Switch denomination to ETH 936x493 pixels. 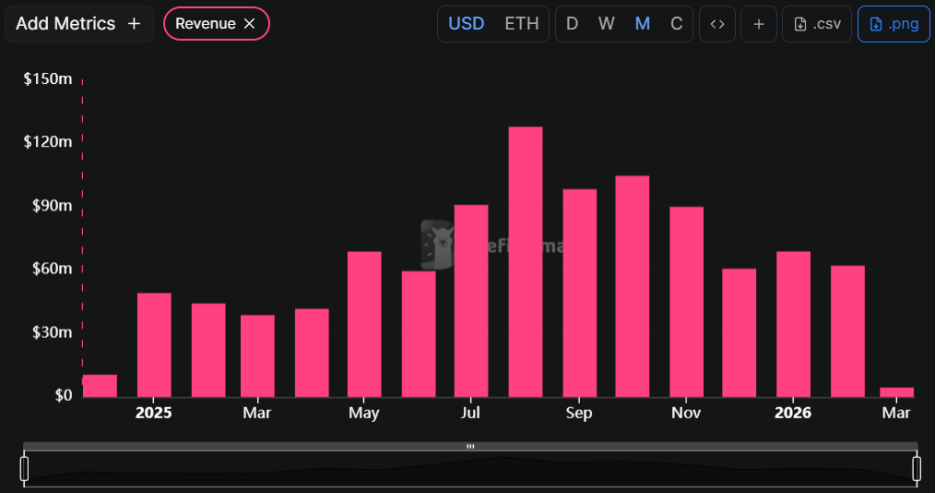[521, 24]
